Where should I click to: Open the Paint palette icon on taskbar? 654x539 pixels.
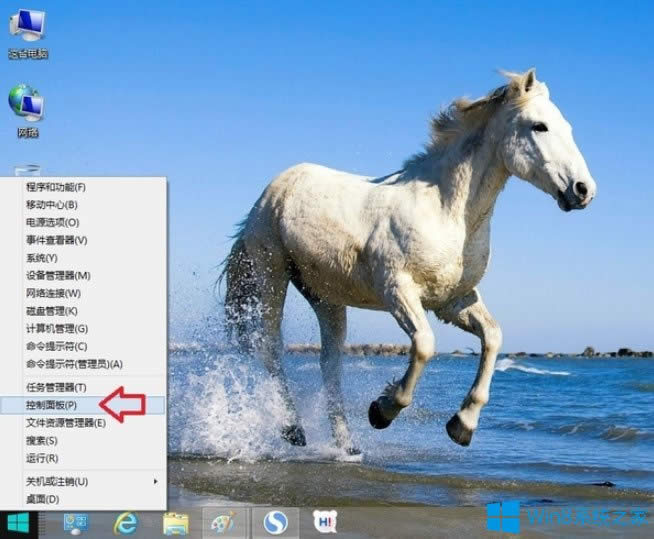click(224, 523)
